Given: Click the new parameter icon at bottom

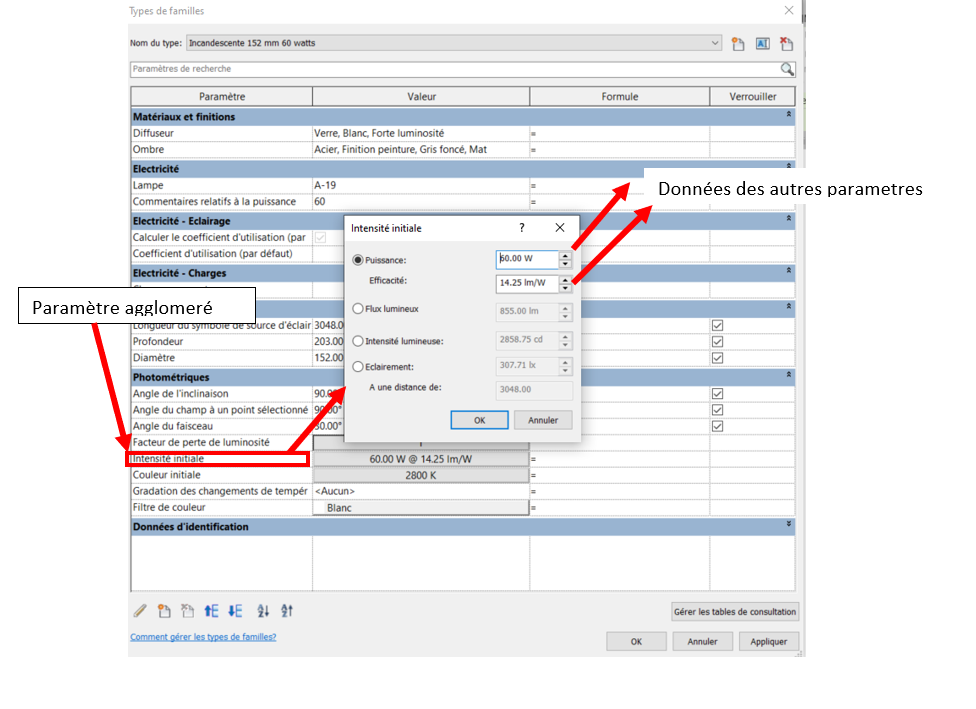Looking at the screenshot, I should pyautogui.click(x=164, y=611).
